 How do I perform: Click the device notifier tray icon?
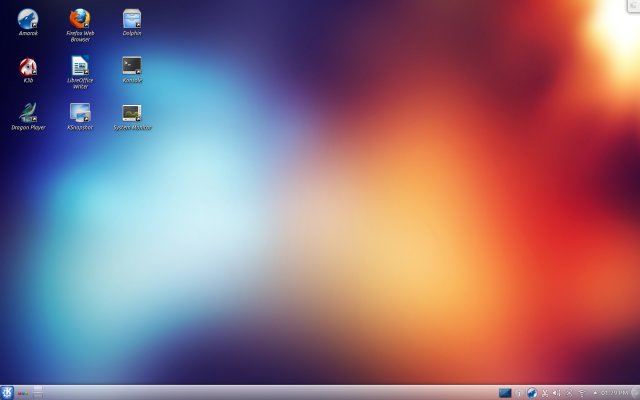569,393
